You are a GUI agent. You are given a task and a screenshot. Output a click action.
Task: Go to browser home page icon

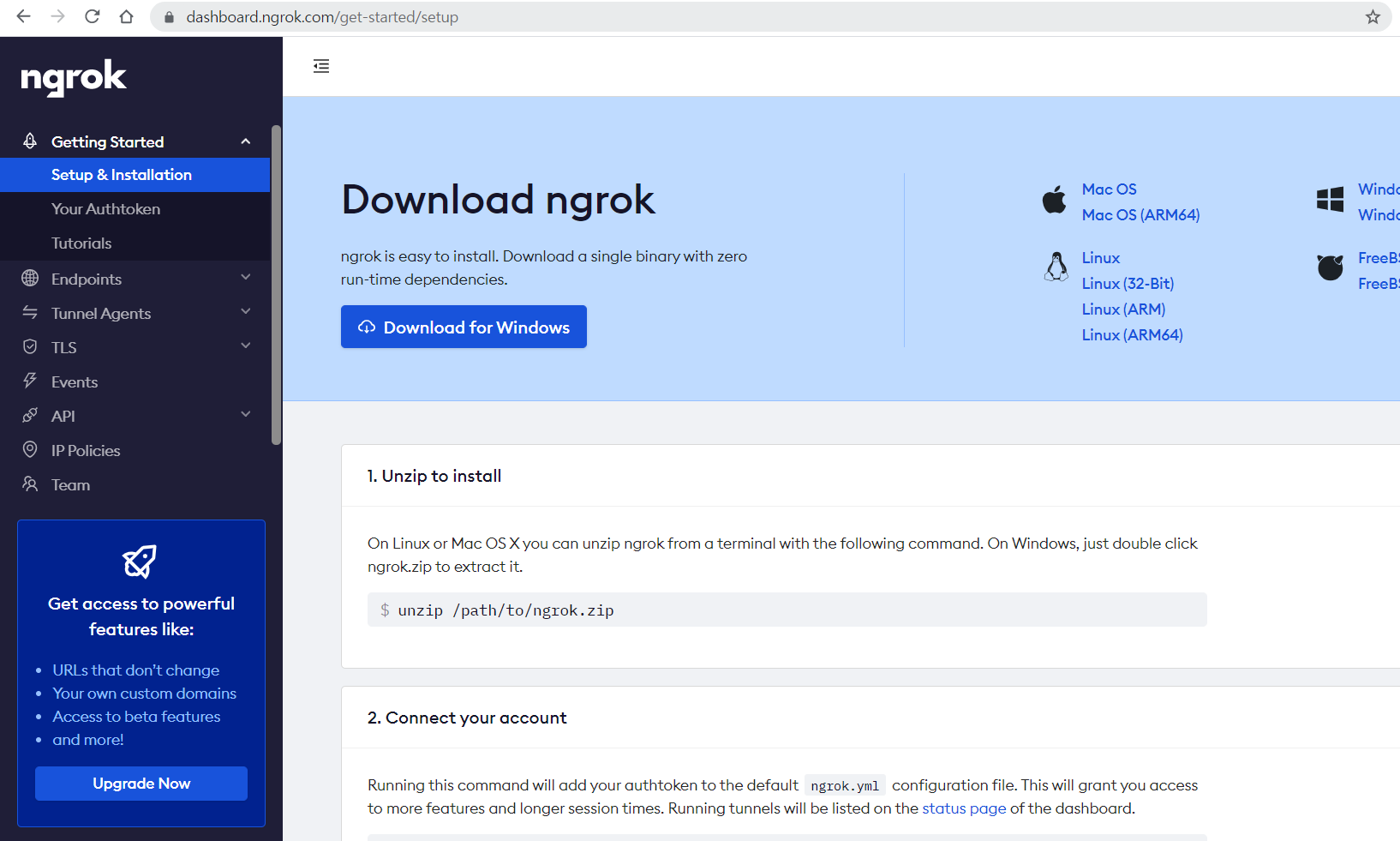126,16
